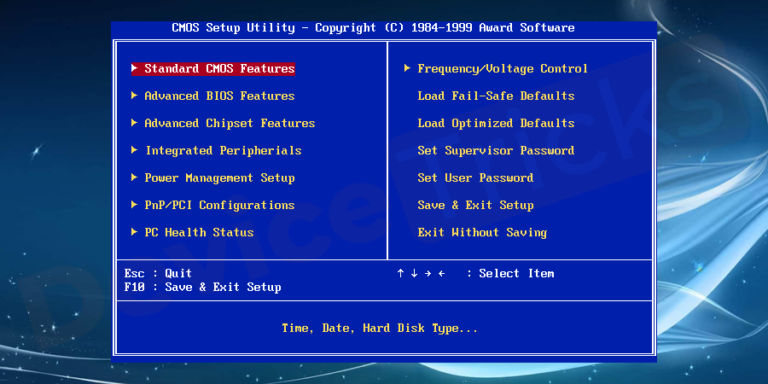This screenshot has width=768, height=384.
Task: Click the PC Health Status label
Action: [199, 233]
